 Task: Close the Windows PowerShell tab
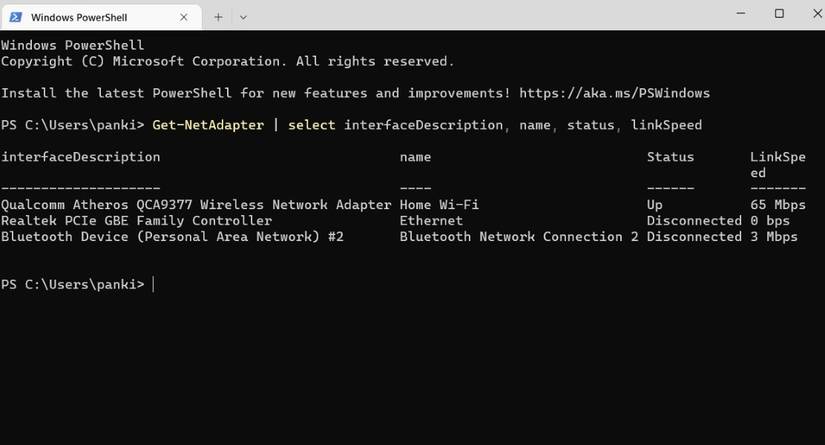click(x=186, y=17)
